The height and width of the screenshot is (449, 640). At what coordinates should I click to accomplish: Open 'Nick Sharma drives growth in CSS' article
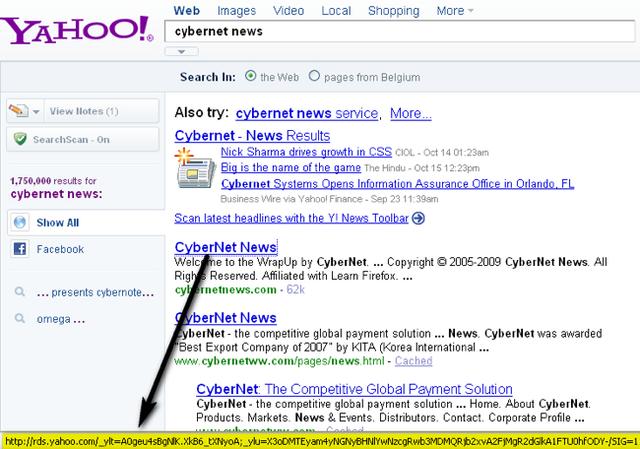pyautogui.click(x=306, y=152)
